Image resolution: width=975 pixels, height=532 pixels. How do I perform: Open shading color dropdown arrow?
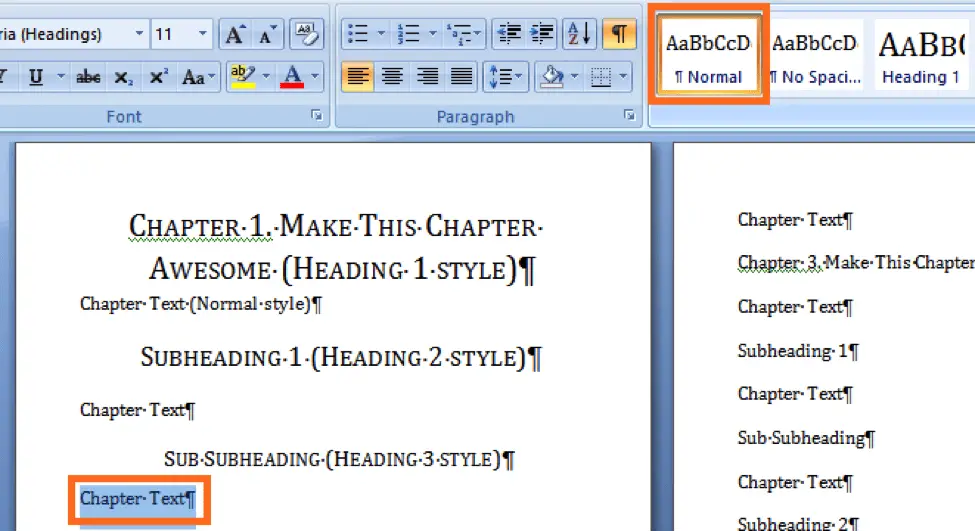[575, 76]
